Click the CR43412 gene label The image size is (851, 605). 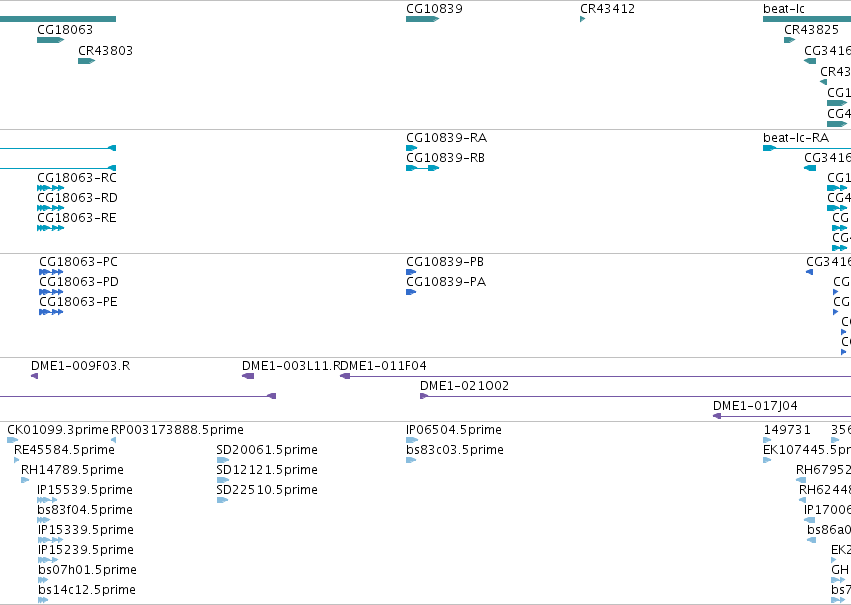click(x=607, y=9)
